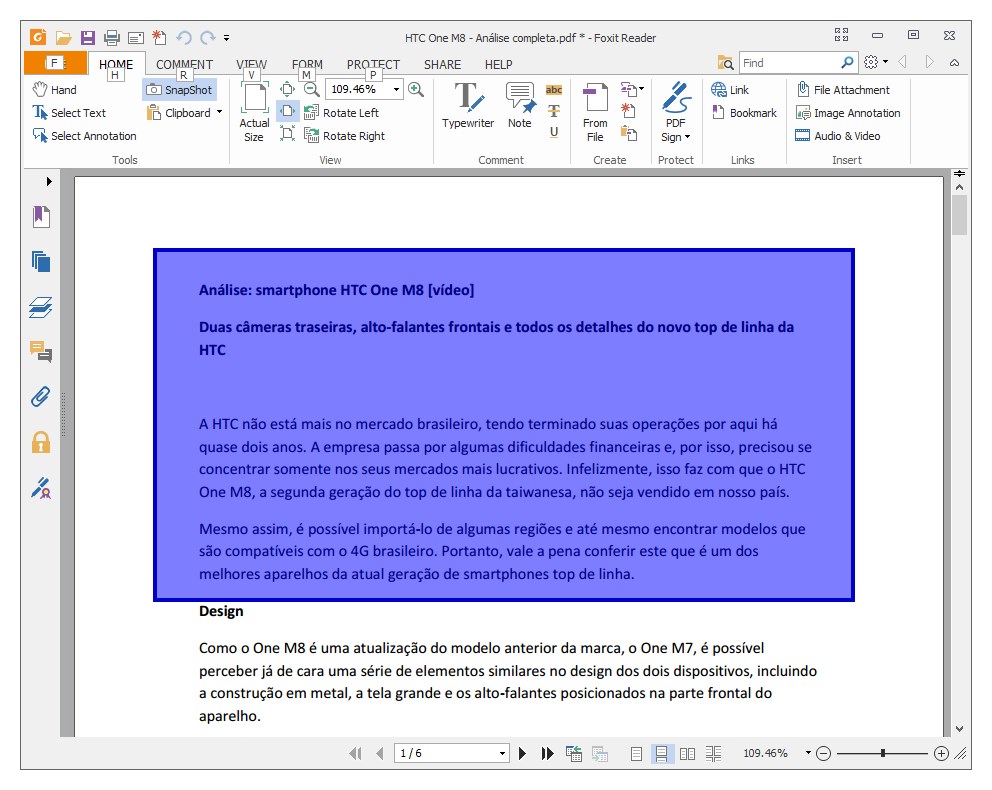Zoom in using the ribbon magnifier
This screenshot has height=790, width=992.
[416, 89]
